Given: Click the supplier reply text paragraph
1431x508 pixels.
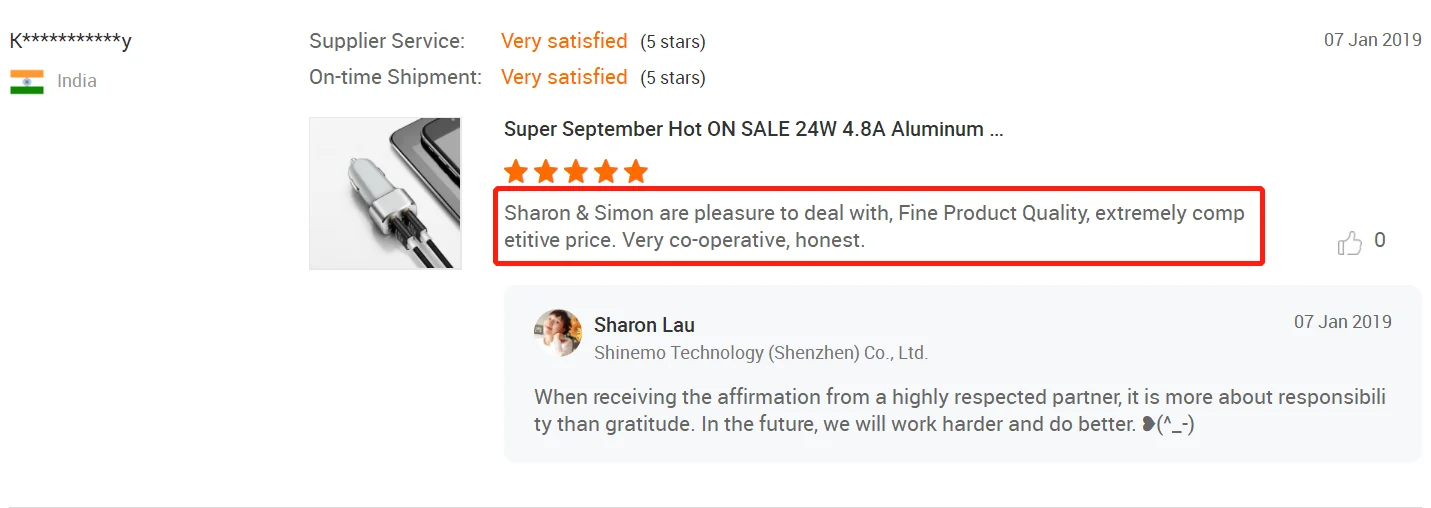Looking at the screenshot, I should pos(960,410).
